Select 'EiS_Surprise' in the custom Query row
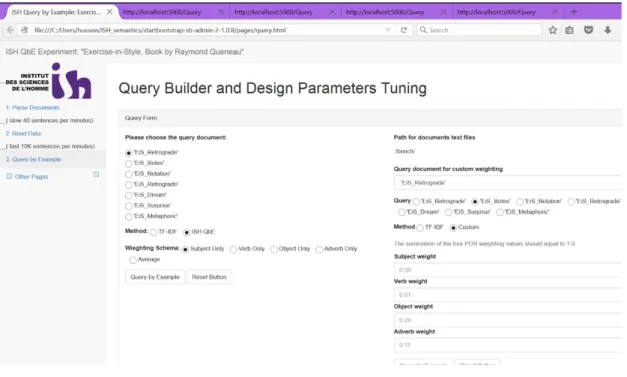The image size is (627, 377). [x=449, y=212]
